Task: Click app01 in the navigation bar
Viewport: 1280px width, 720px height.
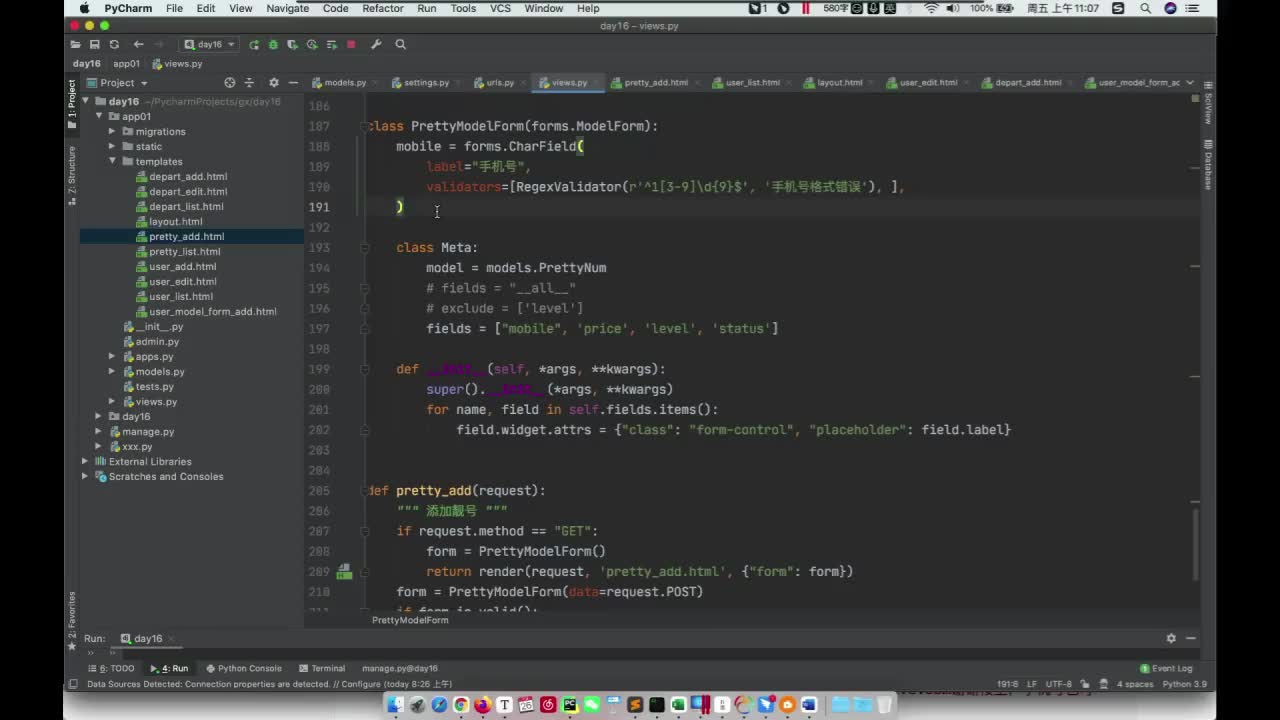Action: (x=126, y=64)
